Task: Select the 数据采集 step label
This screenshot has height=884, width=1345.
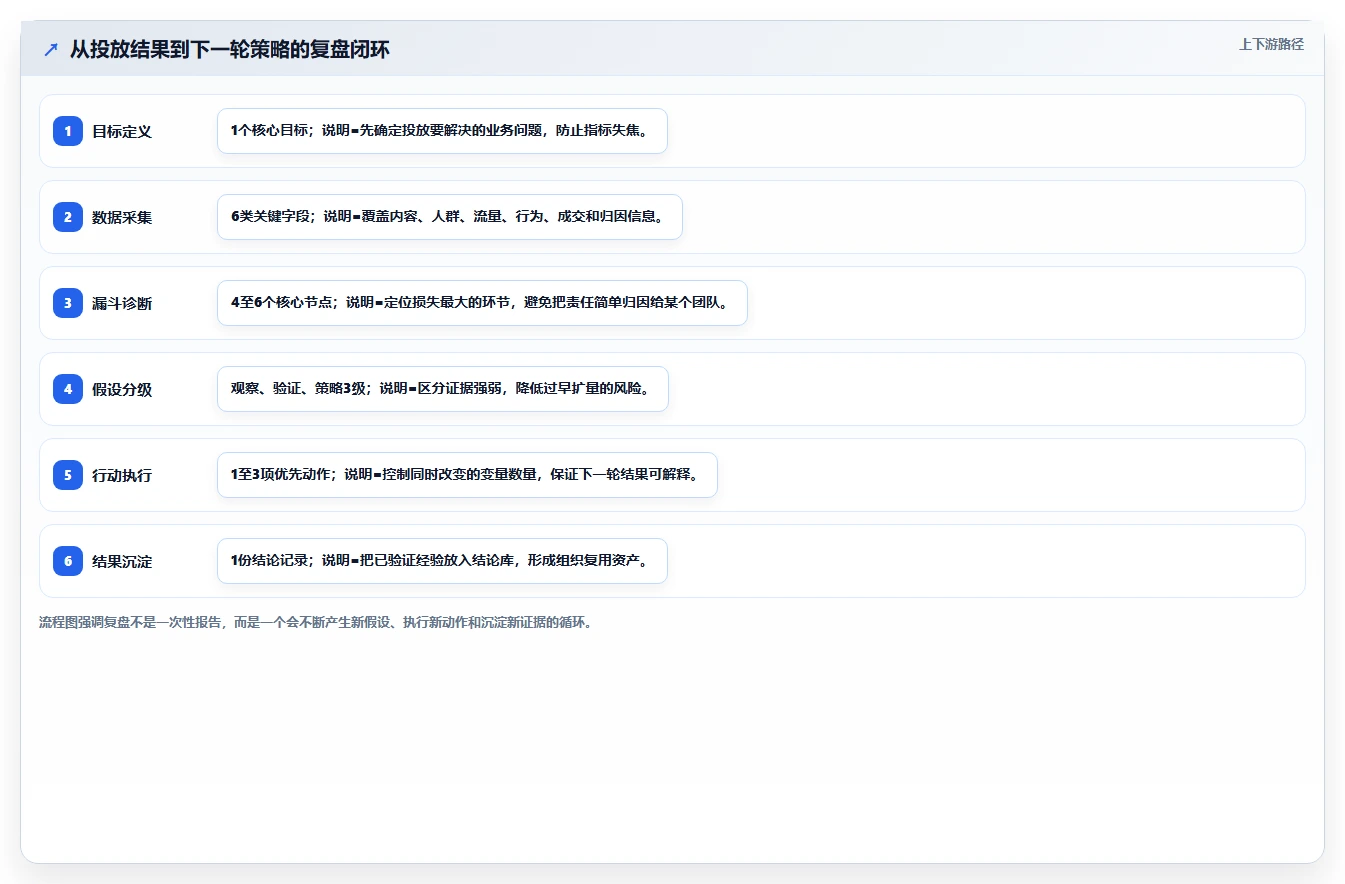Action: 122,217
